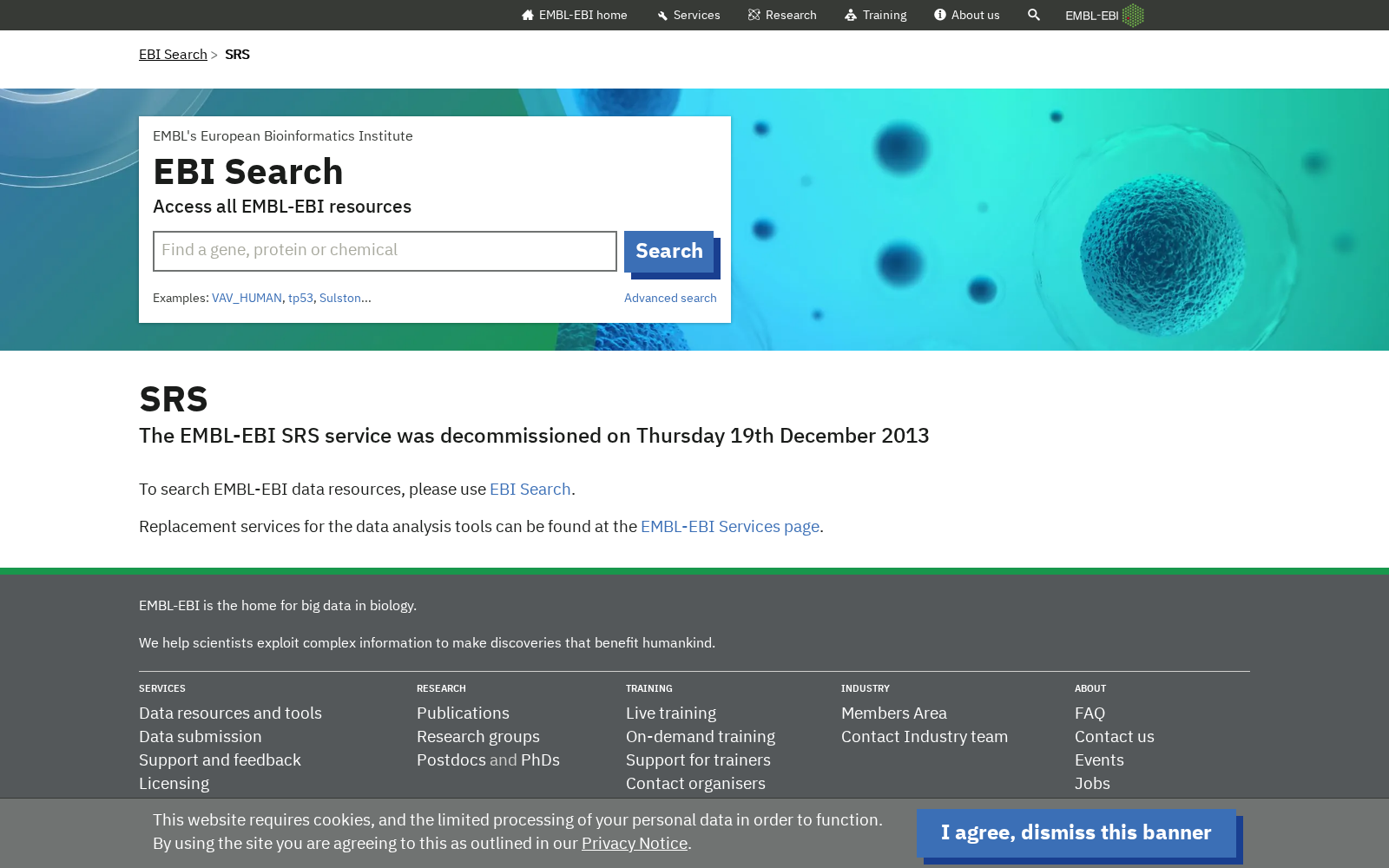This screenshot has height=868, width=1389.
Task: Open Publications footer link
Action: [463, 713]
